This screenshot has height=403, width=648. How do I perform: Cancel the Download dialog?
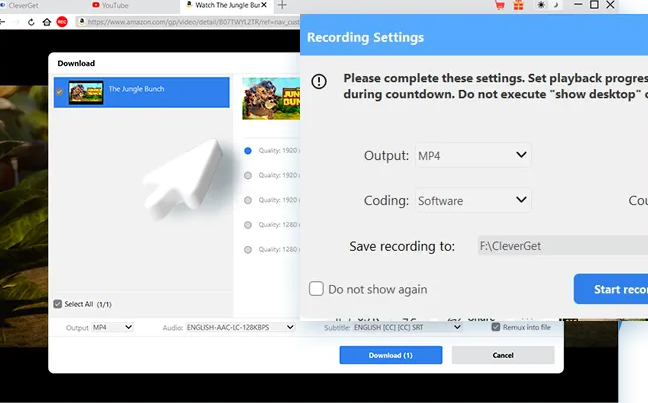pyautogui.click(x=503, y=355)
